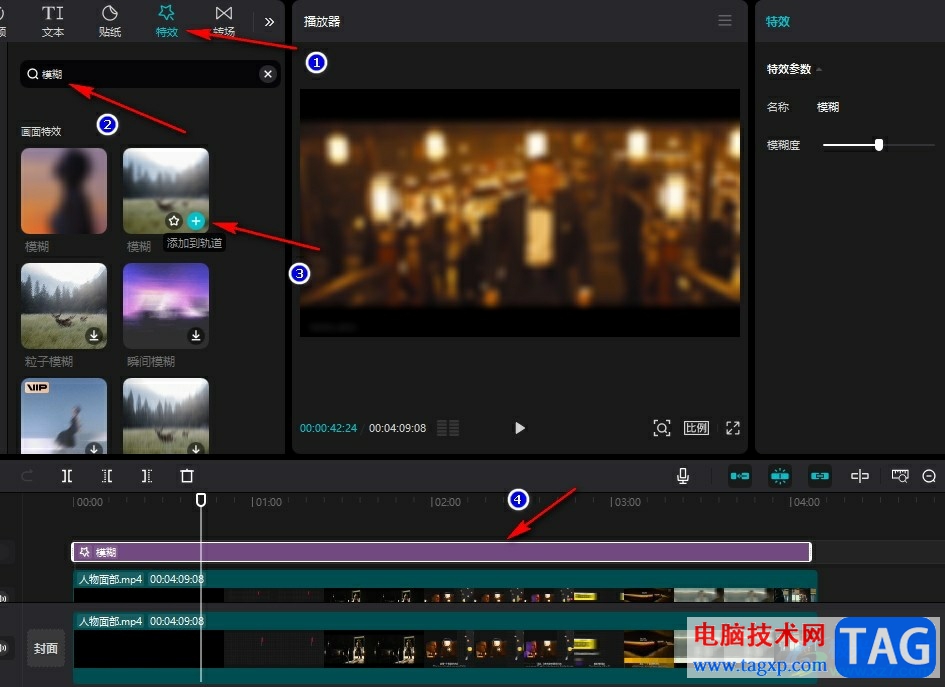Open the player panel menu icon
945x687 pixels.
coord(725,21)
